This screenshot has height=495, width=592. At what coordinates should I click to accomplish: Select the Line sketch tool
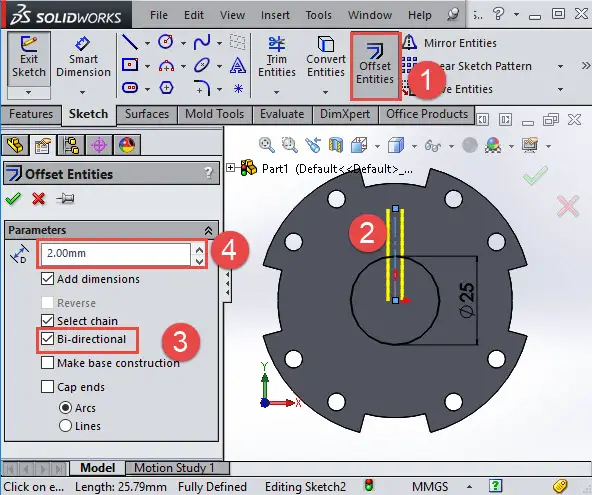[130, 42]
